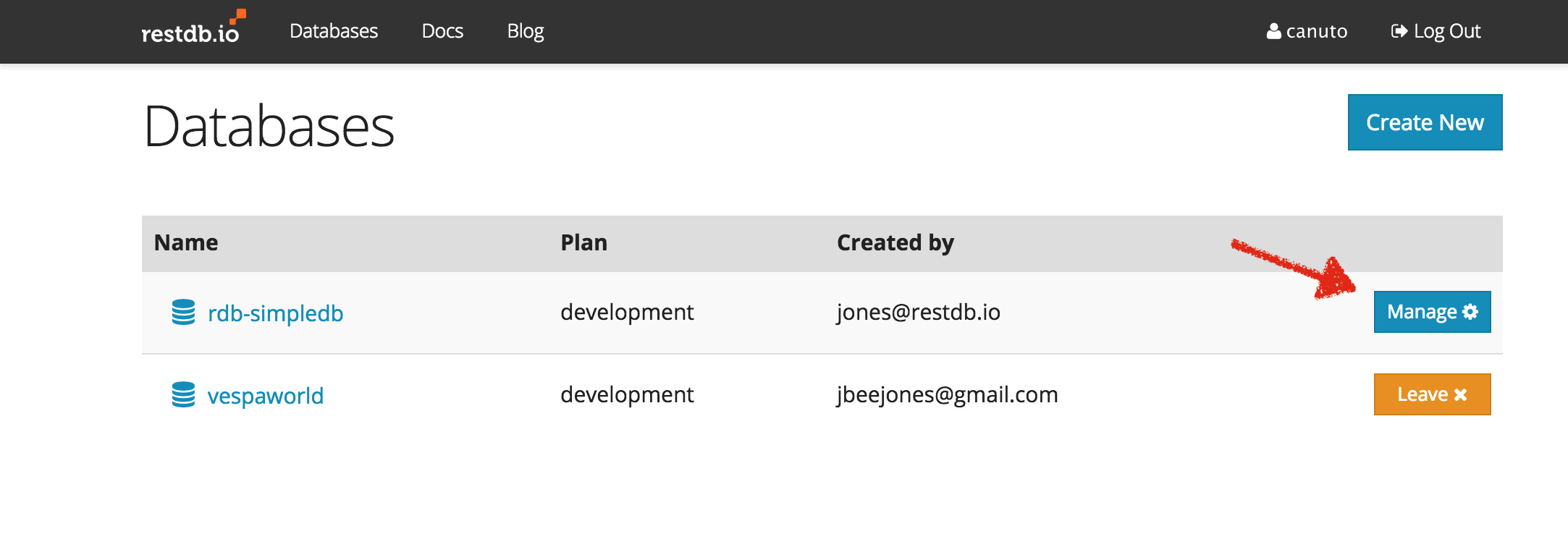
Task: Manage the rdb-simpledb database
Action: click(x=1432, y=312)
